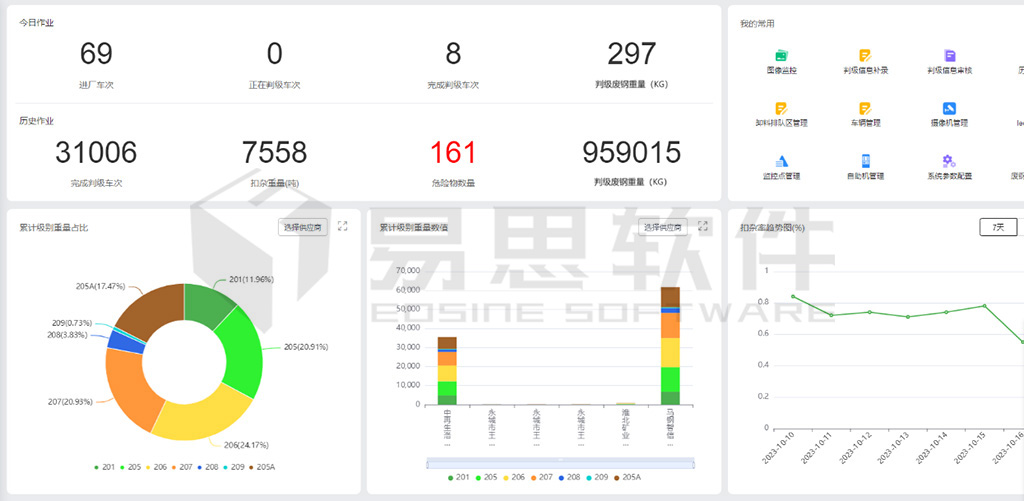Toggle 205A series in bar chart legend
The image size is (1024, 501).
tap(625, 478)
